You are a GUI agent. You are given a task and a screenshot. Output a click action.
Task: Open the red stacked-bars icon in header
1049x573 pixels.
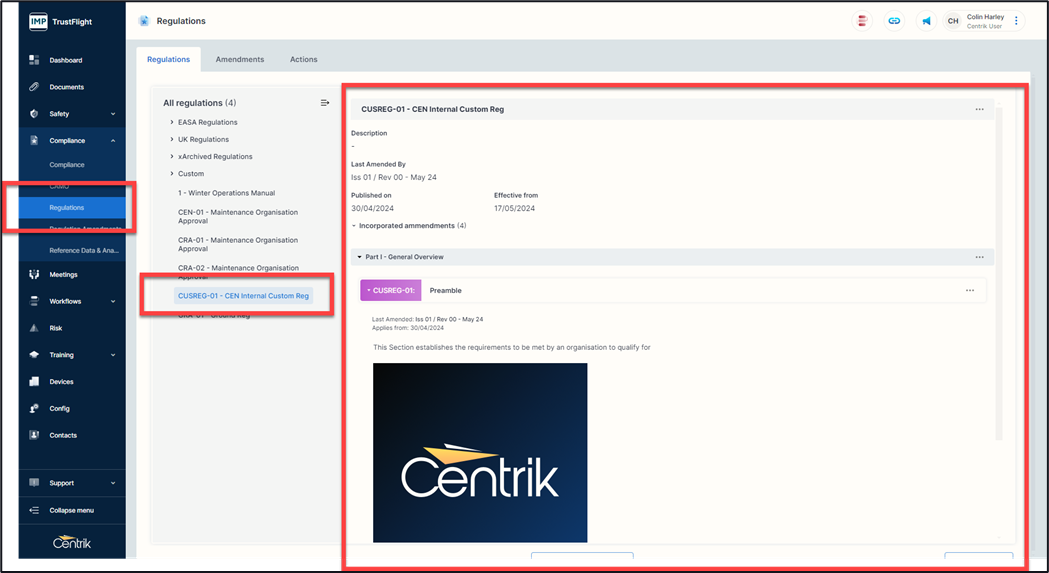(862, 21)
